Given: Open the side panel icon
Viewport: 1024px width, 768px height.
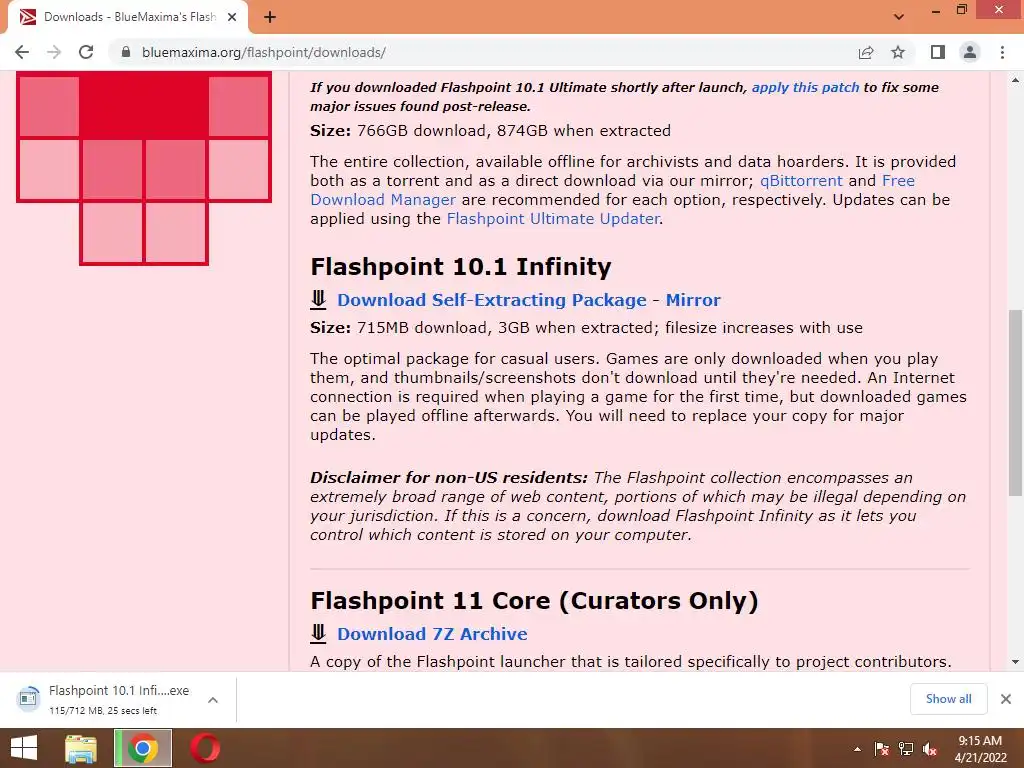Looking at the screenshot, I should point(938,52).
